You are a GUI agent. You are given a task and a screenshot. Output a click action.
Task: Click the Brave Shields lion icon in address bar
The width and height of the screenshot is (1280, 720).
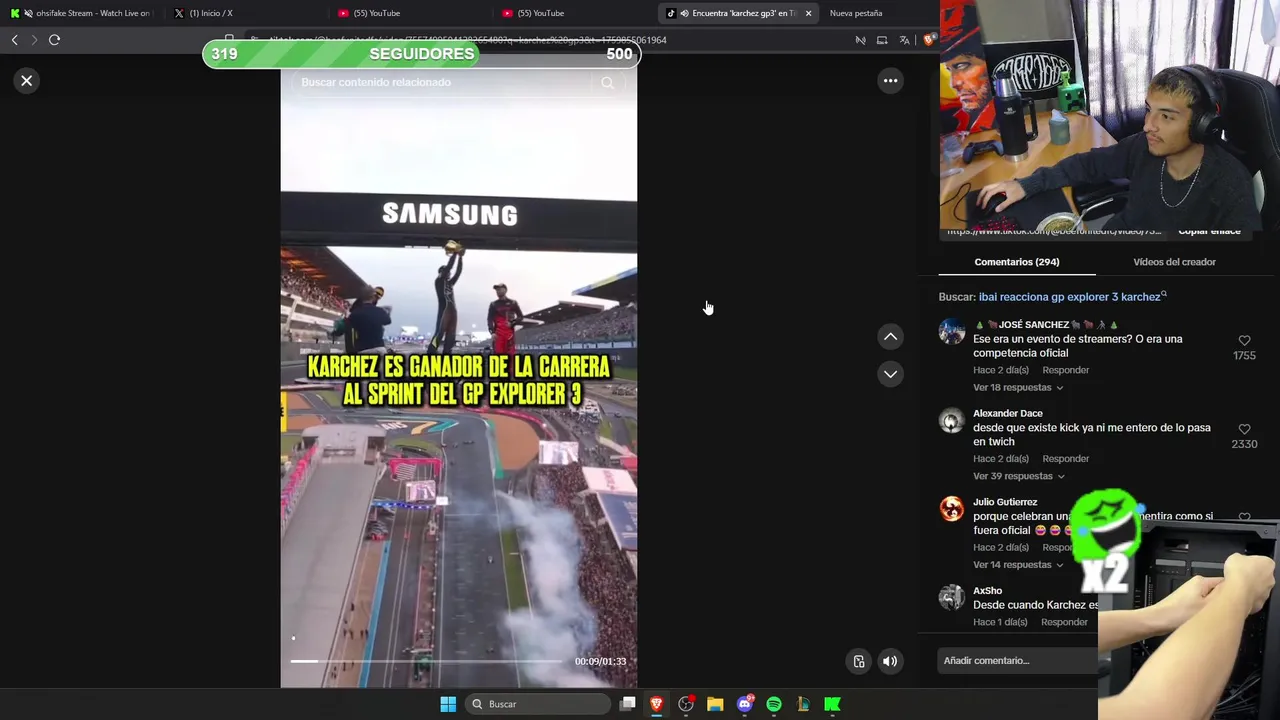929,40
